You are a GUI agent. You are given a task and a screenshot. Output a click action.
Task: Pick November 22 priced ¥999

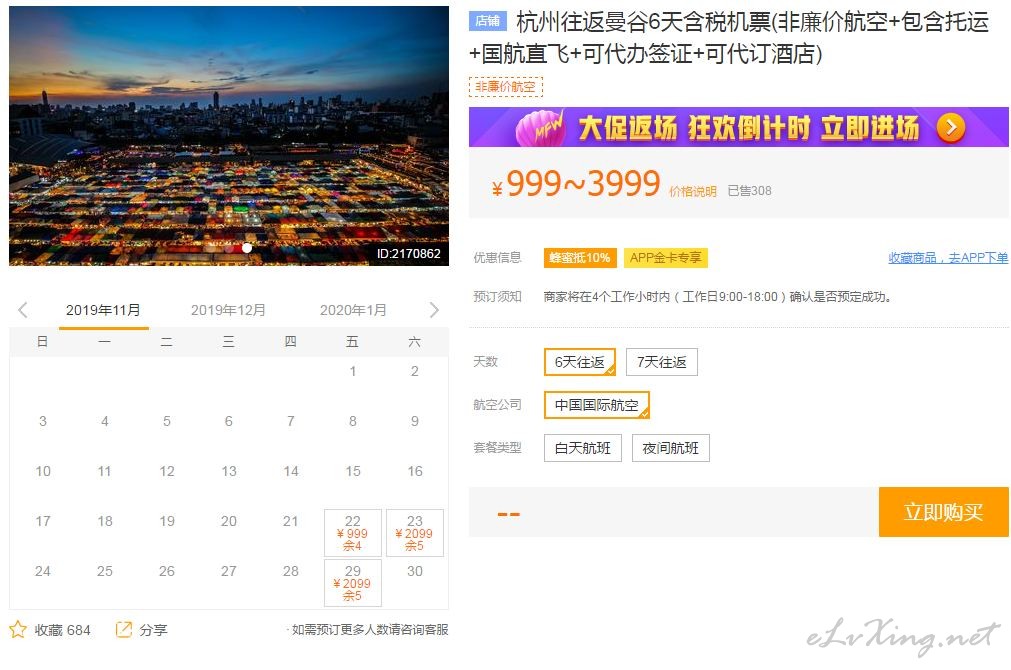point(353,533)
